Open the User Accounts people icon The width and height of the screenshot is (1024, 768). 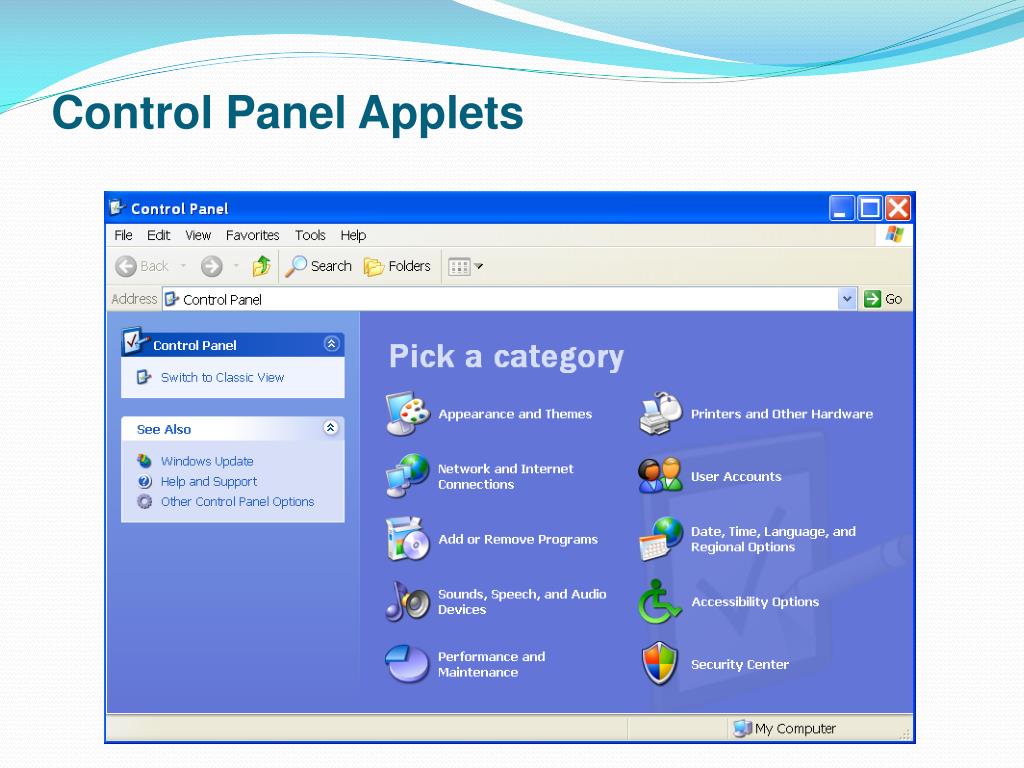660,475
